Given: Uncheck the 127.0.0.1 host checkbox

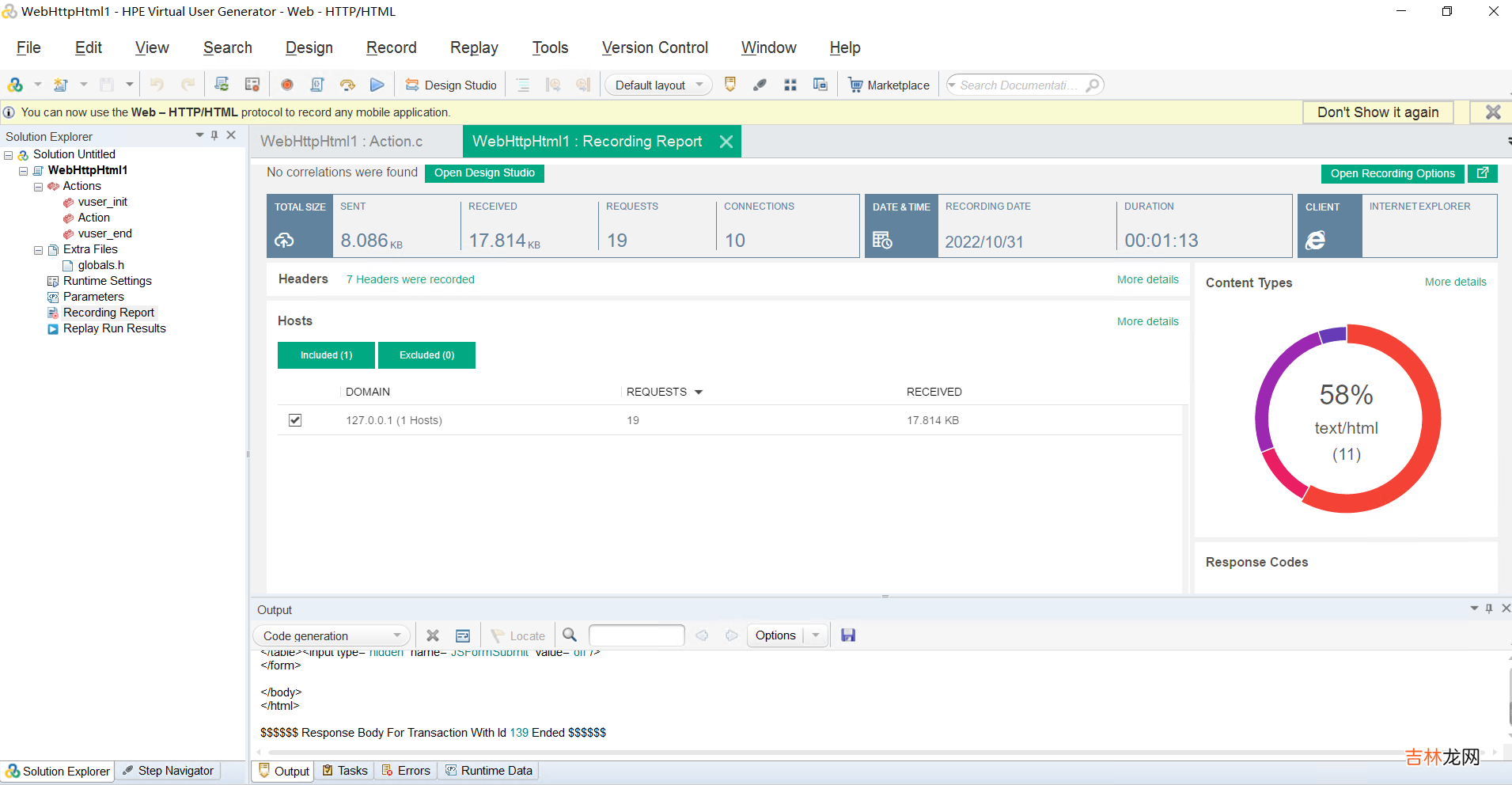Looking at the screenshot, I should pos(295,420).
